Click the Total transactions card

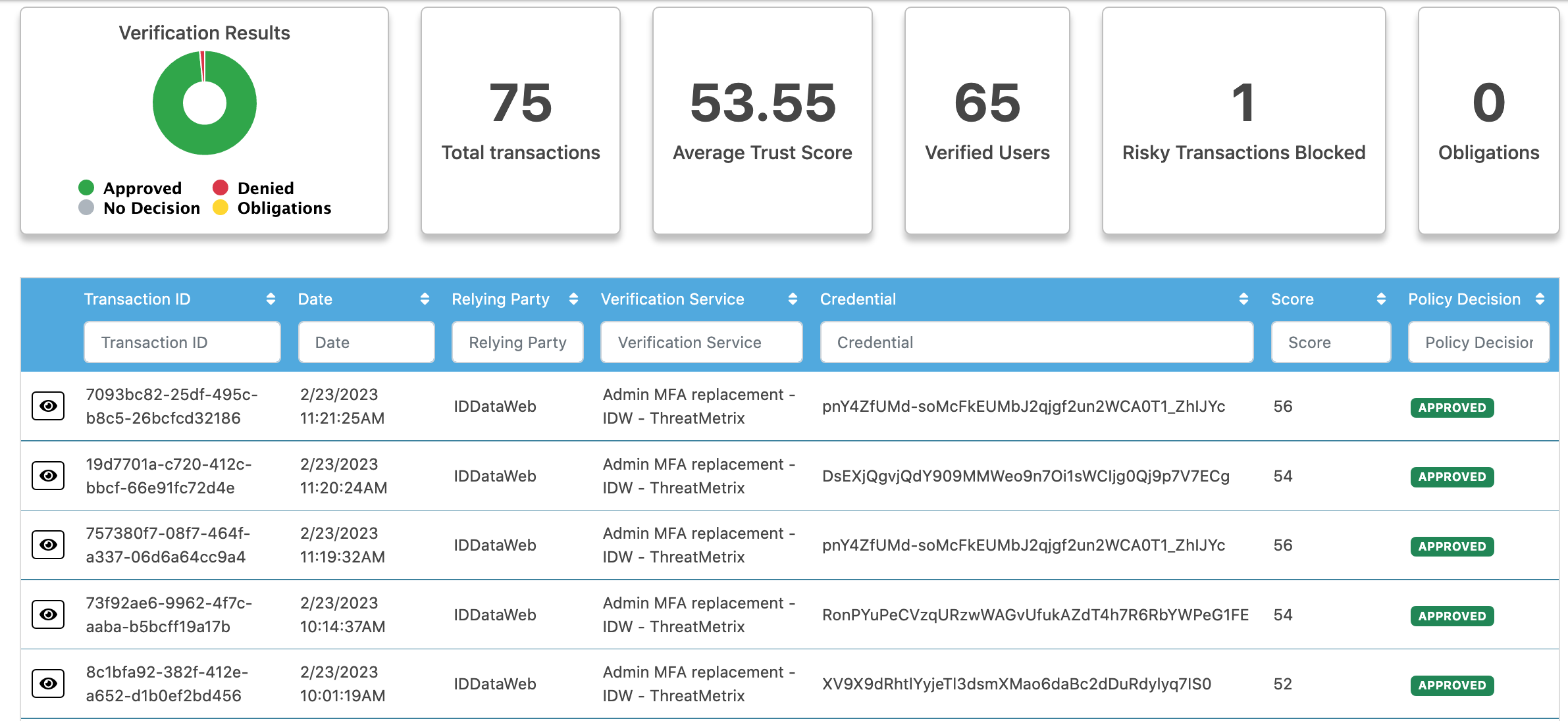point(521,121)
